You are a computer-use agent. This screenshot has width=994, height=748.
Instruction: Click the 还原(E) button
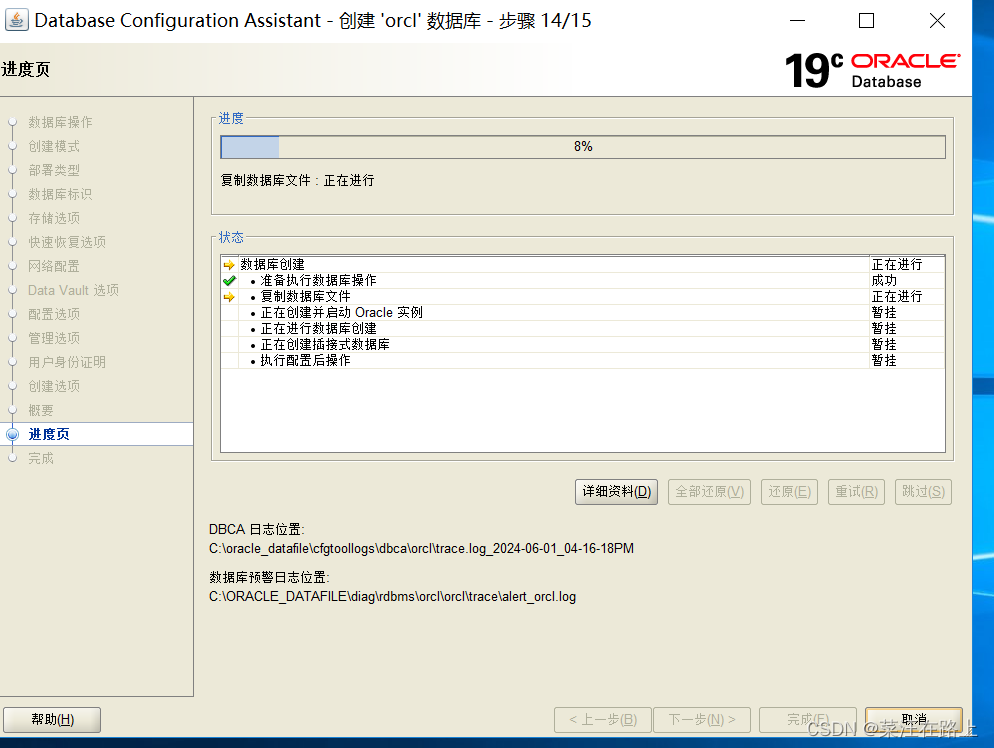pyautogui.click(x=789, y=492)
